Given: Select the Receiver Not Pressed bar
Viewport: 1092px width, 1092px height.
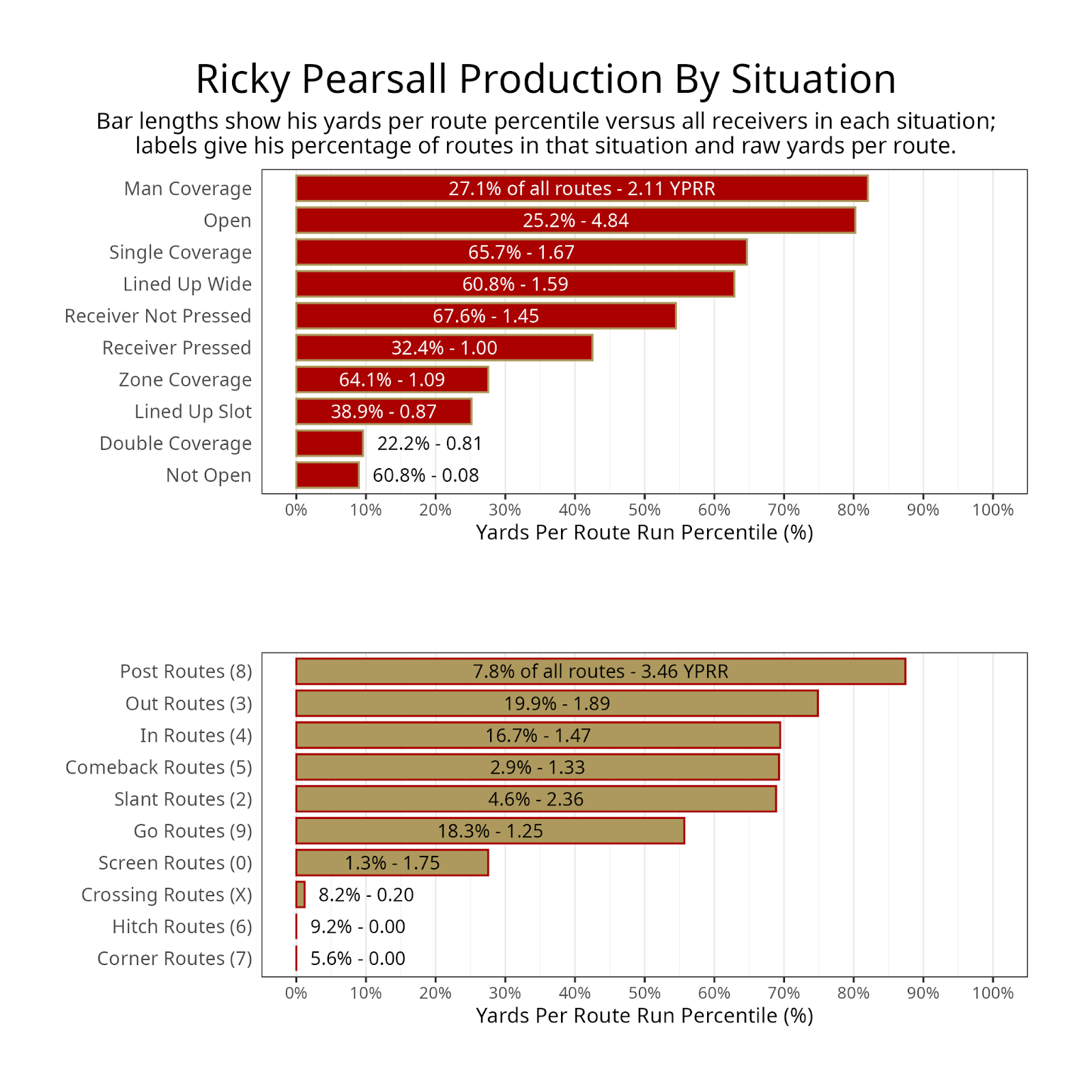Looking at the screenshot, I should [x=486, y=316].
